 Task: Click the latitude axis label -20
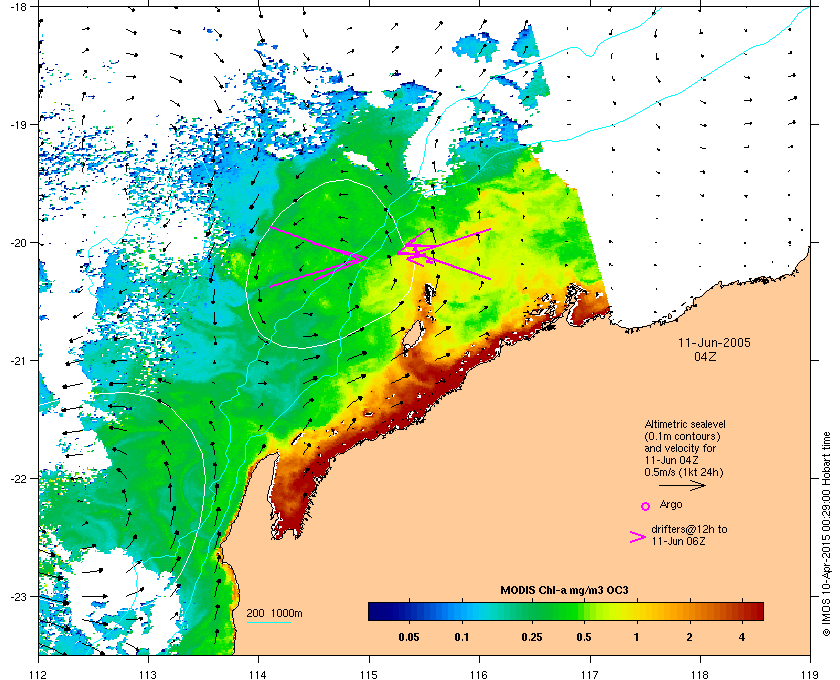[19, 243]
